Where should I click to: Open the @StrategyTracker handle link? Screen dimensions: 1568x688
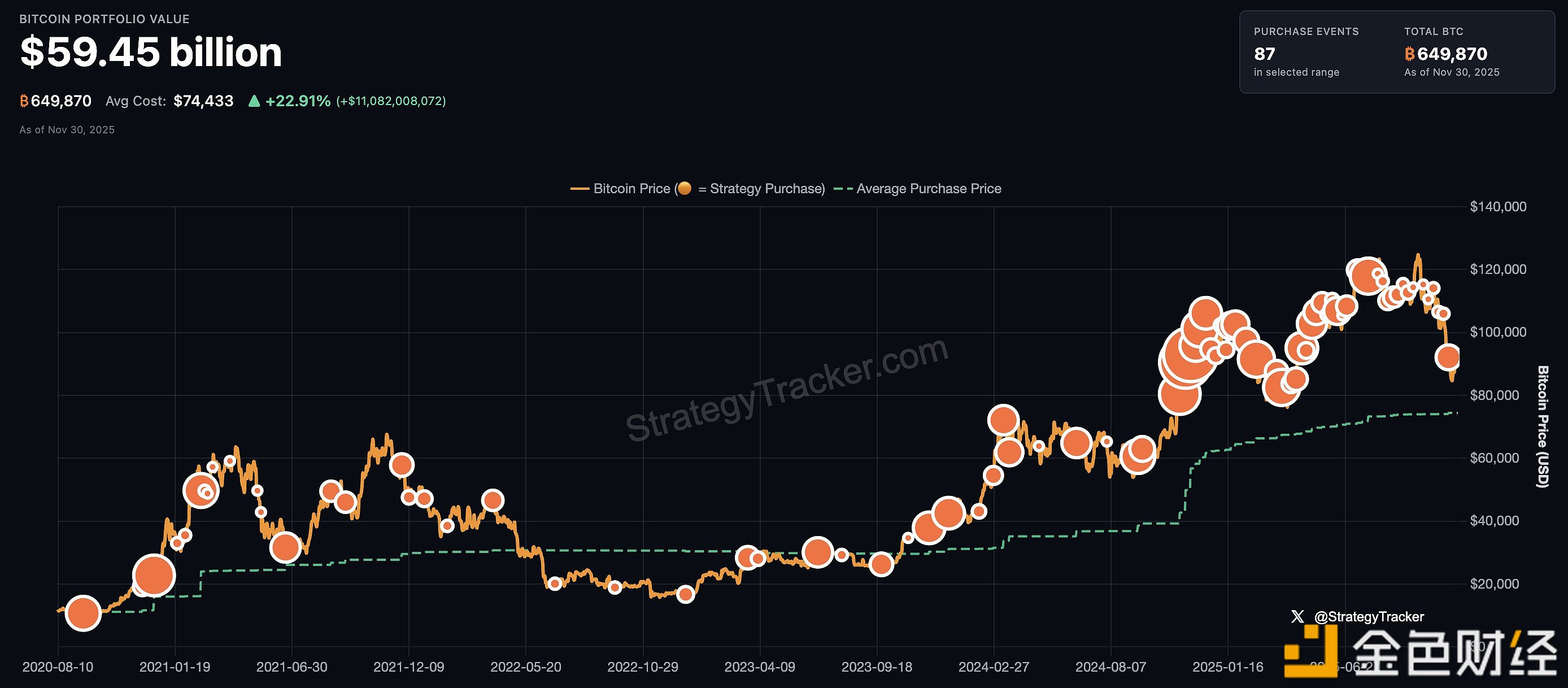coord(1369,616)
